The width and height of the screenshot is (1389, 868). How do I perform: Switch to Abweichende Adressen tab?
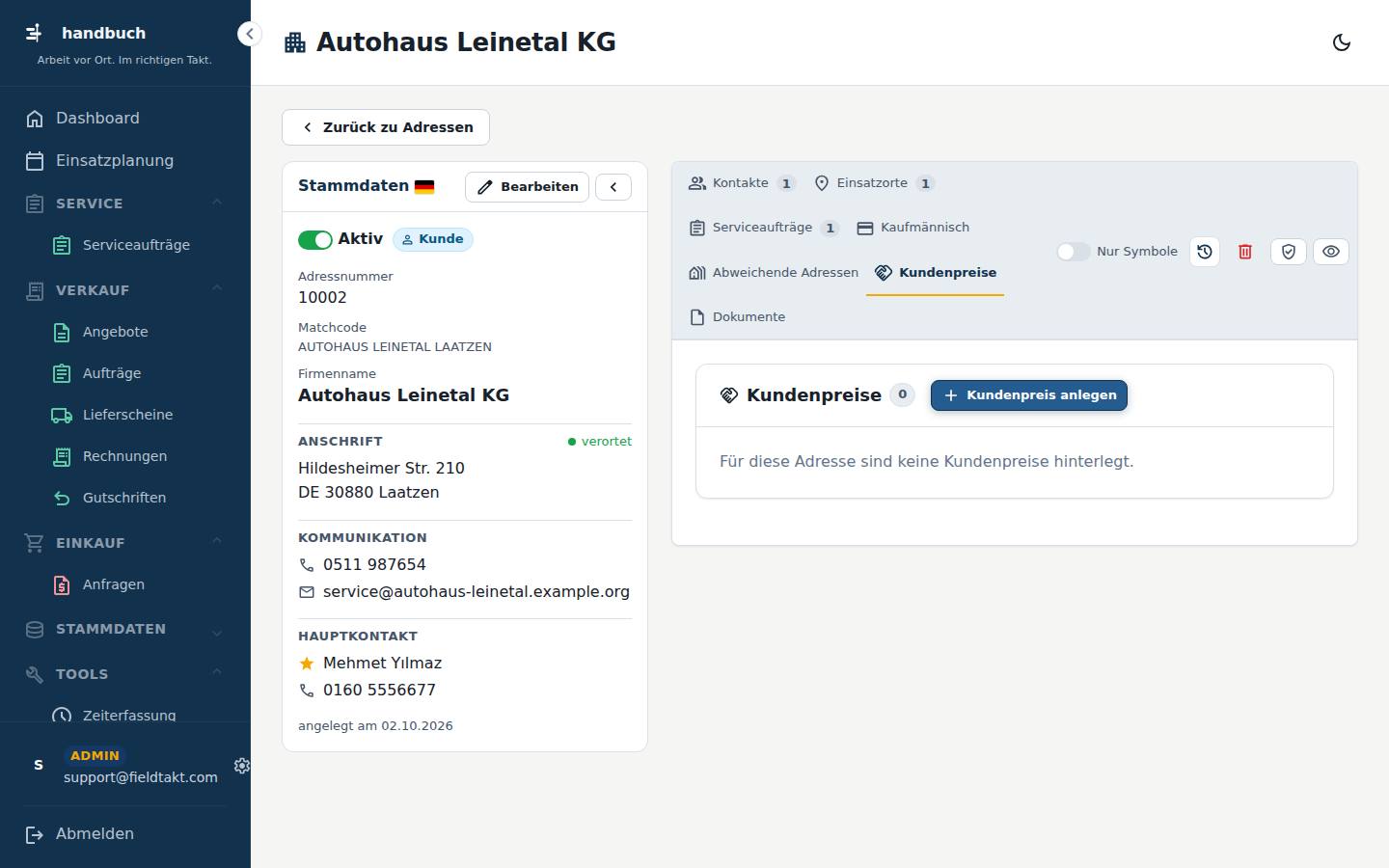[774, 273]
